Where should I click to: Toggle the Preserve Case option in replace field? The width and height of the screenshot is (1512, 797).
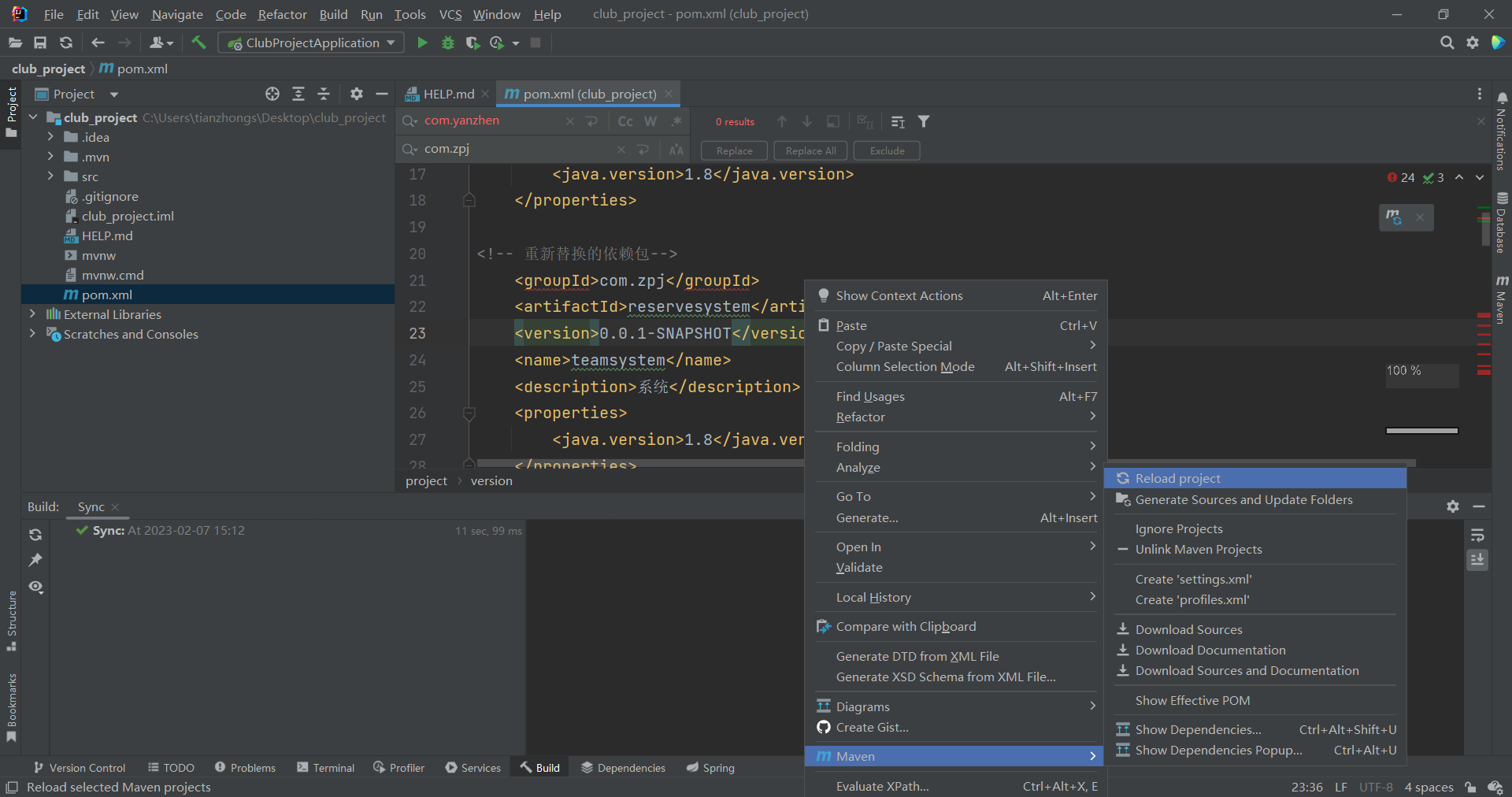676,150
